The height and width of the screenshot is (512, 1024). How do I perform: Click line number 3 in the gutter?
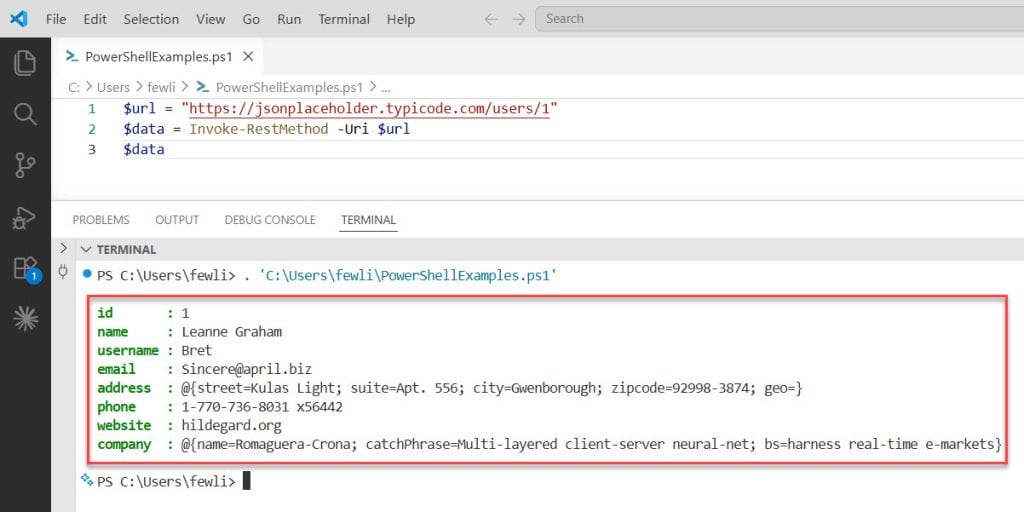[x=92, y=150]
